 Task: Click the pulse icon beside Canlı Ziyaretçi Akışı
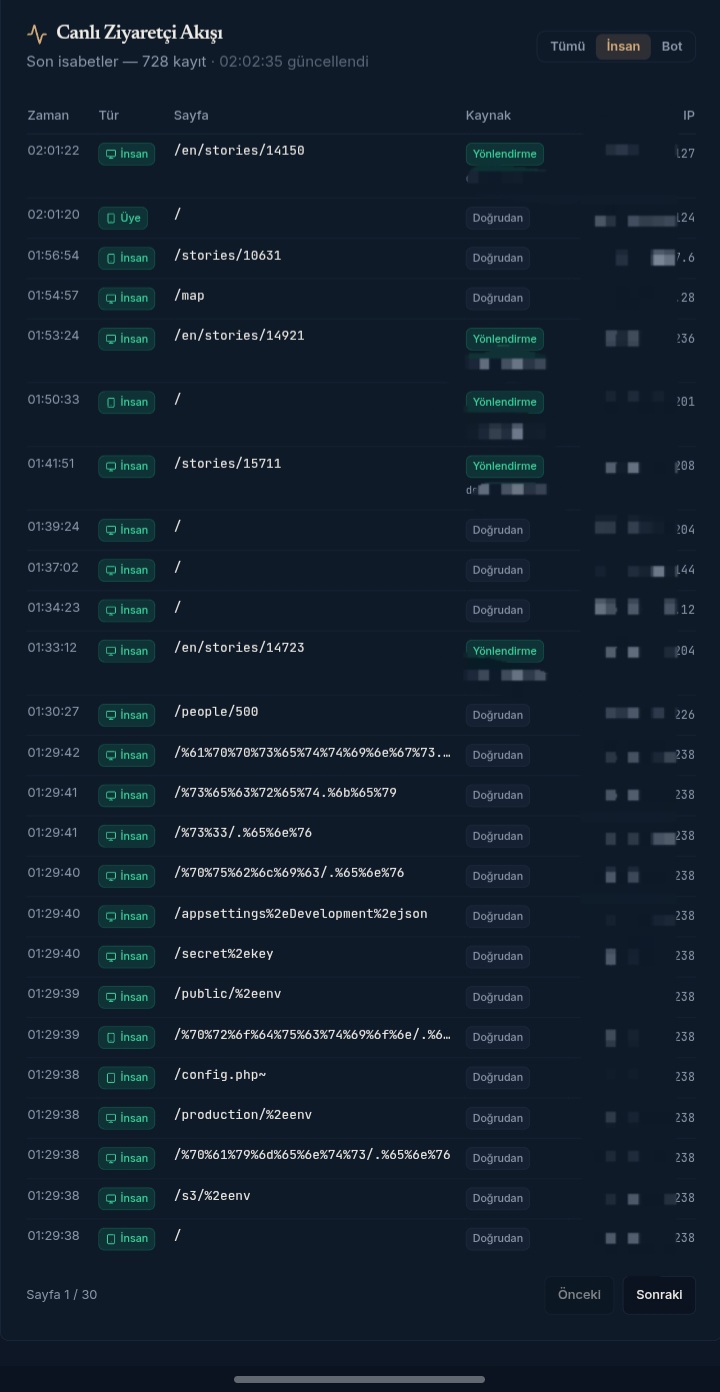tap(37, 34)
